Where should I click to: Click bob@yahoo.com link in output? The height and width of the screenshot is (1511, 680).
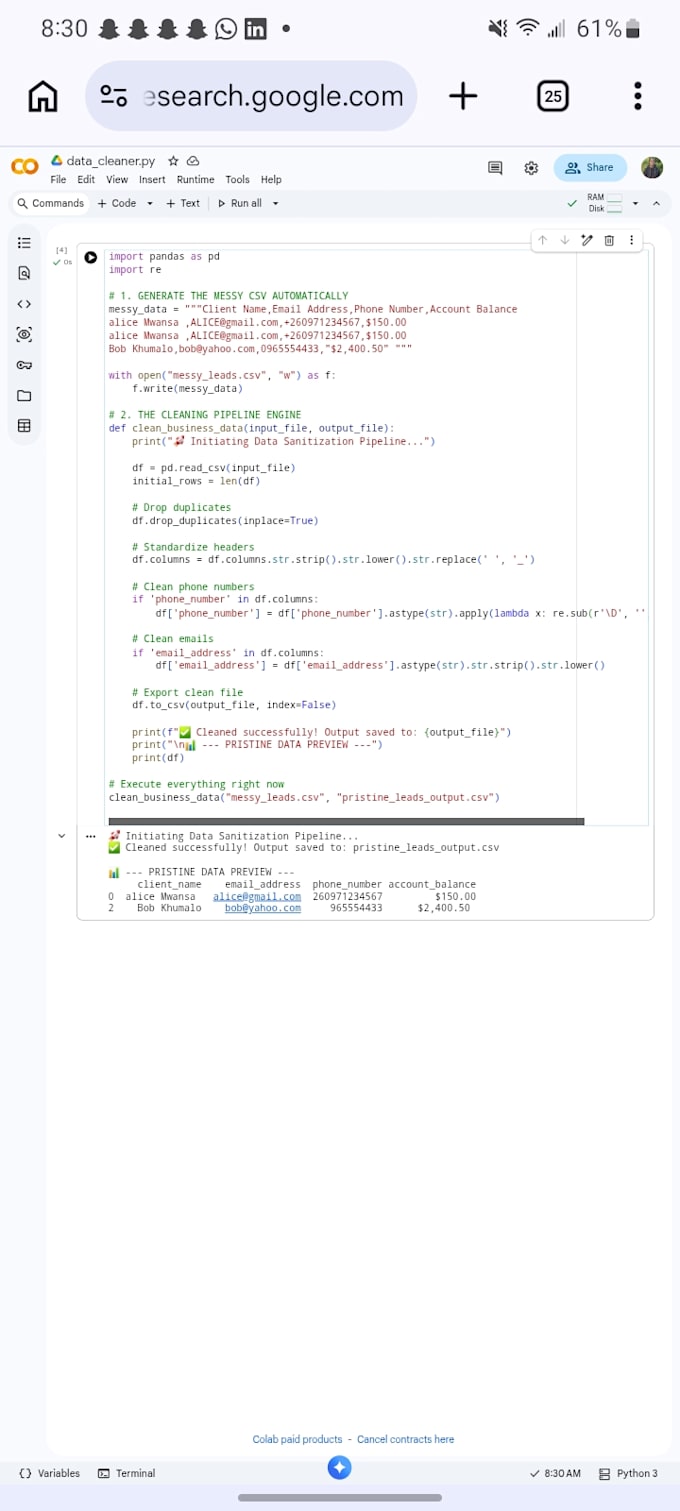tap(263, 908)
